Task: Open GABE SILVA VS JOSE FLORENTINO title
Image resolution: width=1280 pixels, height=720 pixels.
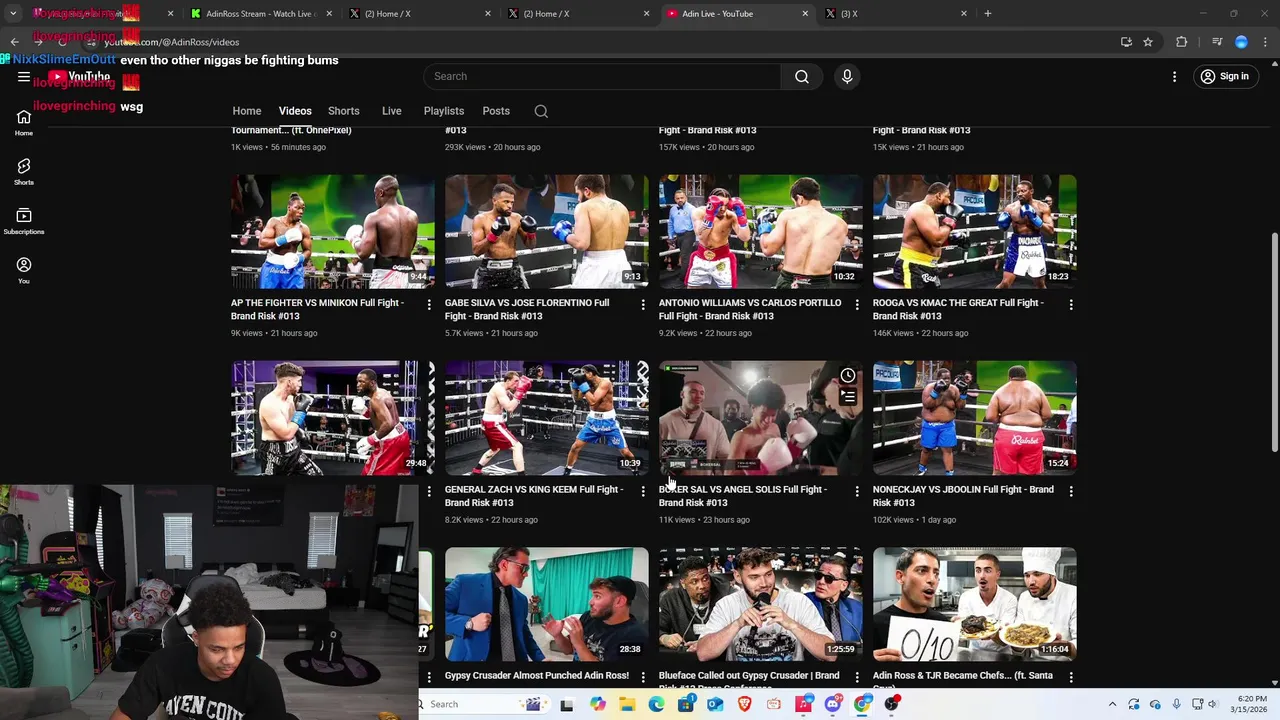Action: tap(527, 309)
